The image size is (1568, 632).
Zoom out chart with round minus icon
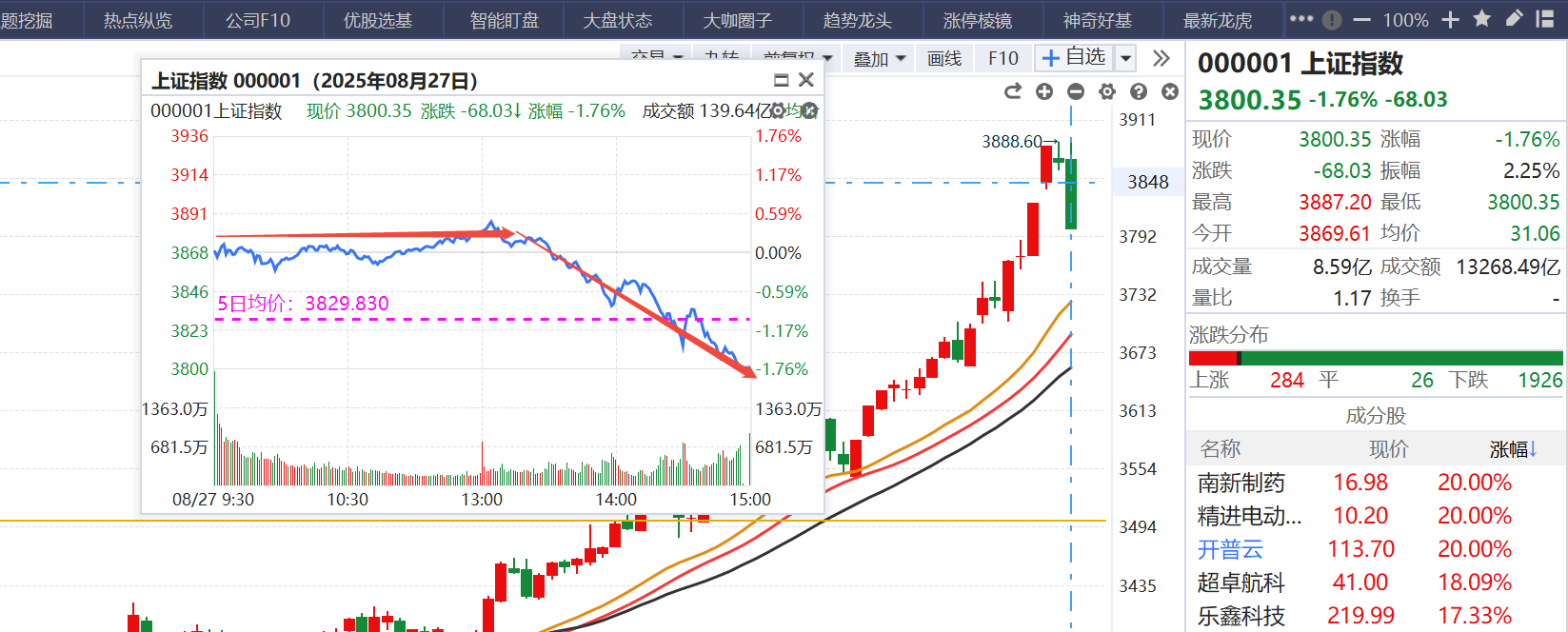[x=1076, y=91]
